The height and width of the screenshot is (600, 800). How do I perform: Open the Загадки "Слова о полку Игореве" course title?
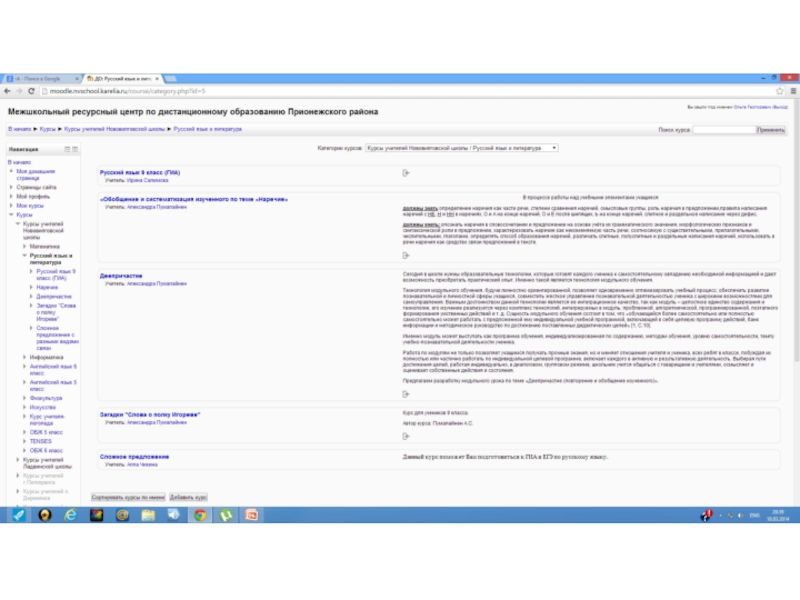[150, 414]
